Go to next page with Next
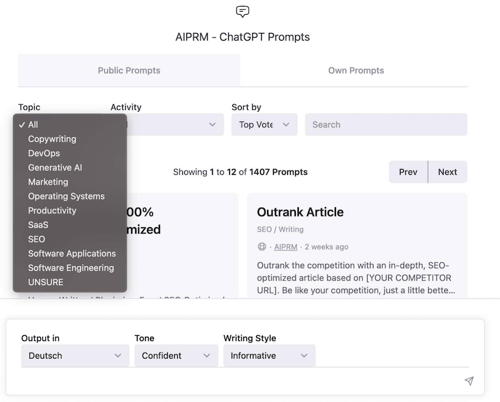This screenshot has height=402, width=500. pyautogui.click(x=447, y=172)
